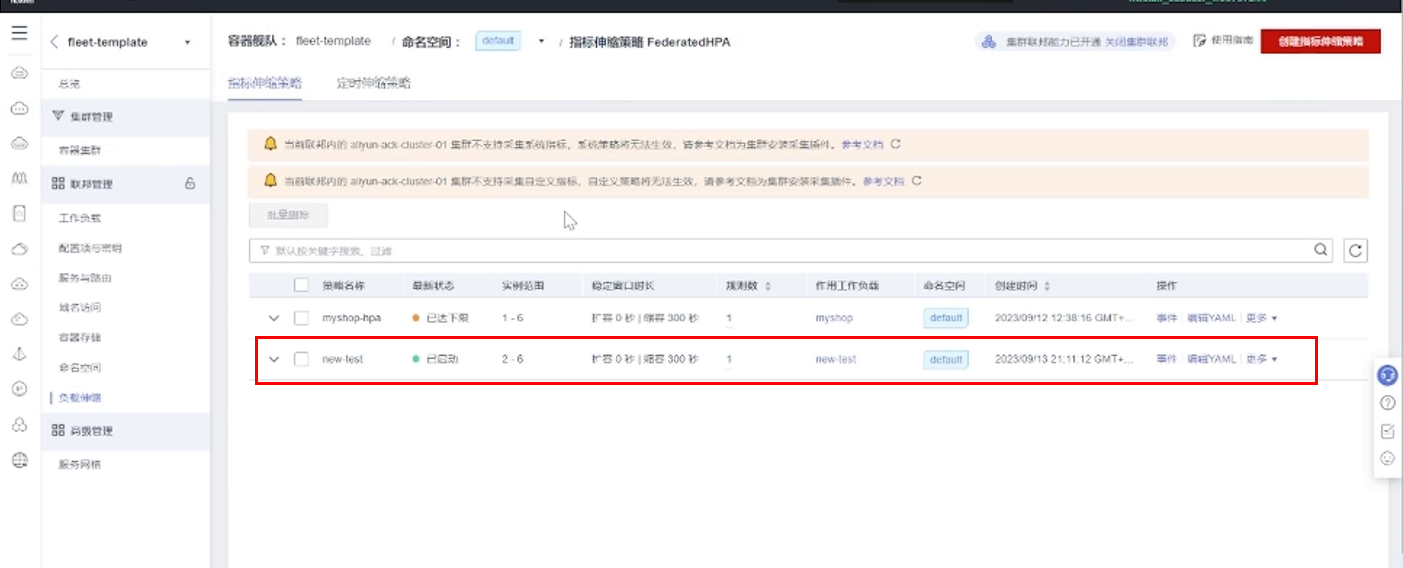
Task: Open the fleet-template switcher dropdown
Action: [x=187, y=42]
